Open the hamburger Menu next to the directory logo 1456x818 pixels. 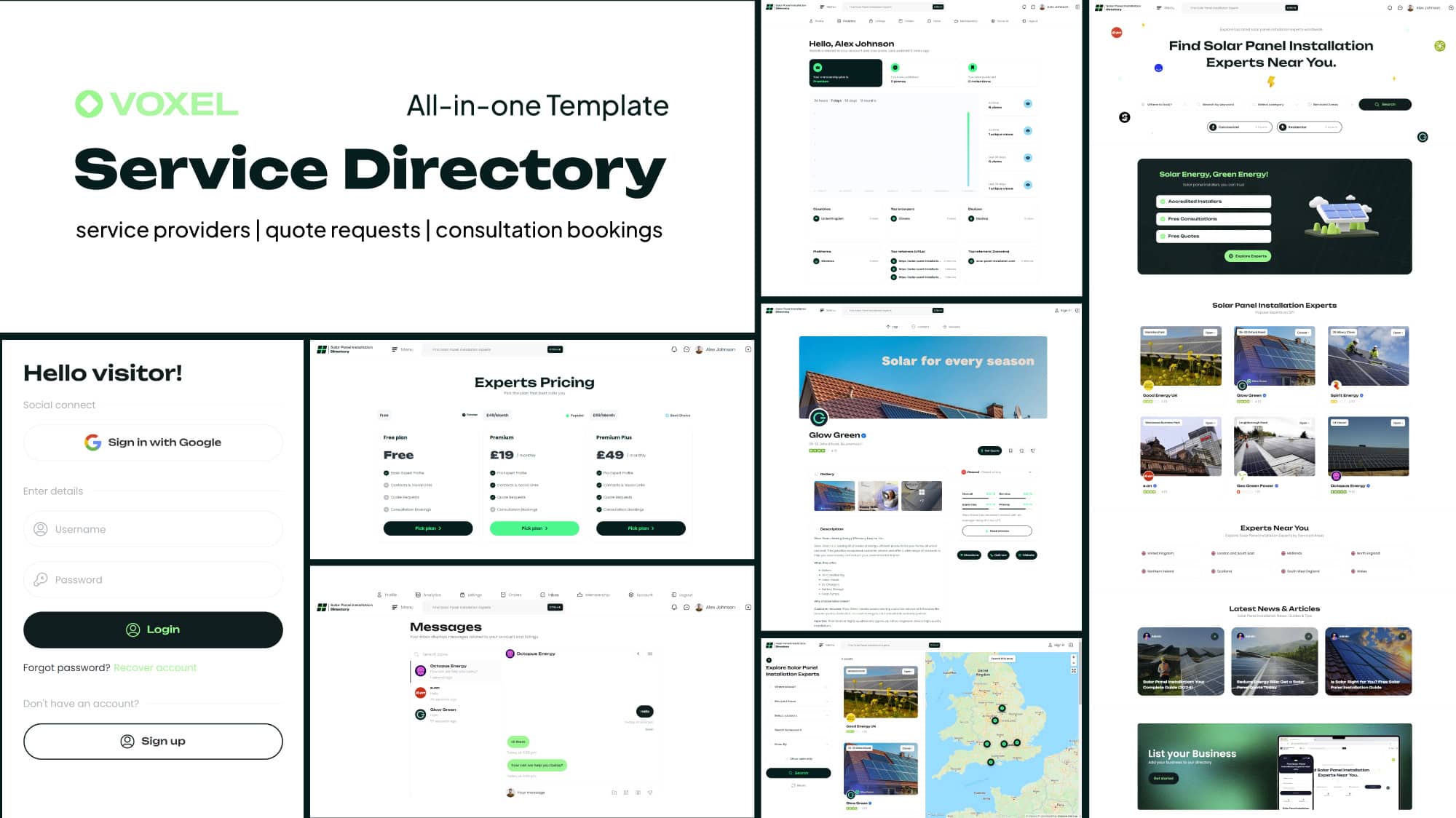(x=822, y=7)
